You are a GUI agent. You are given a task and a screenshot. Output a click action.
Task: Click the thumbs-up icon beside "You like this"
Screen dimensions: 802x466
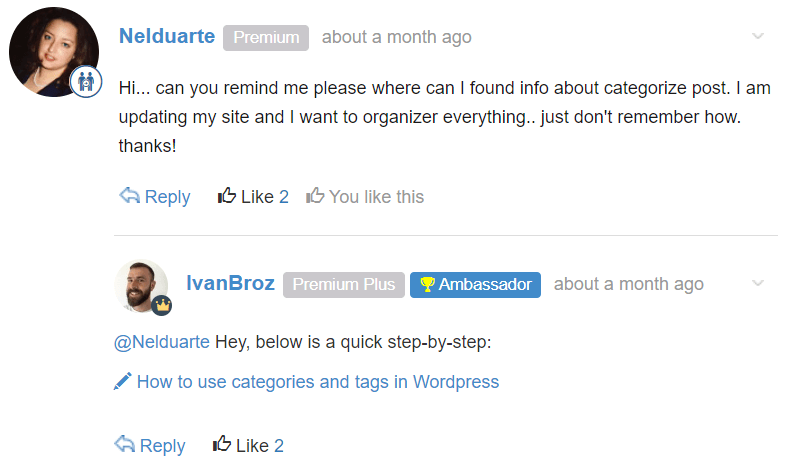point(315,195)
